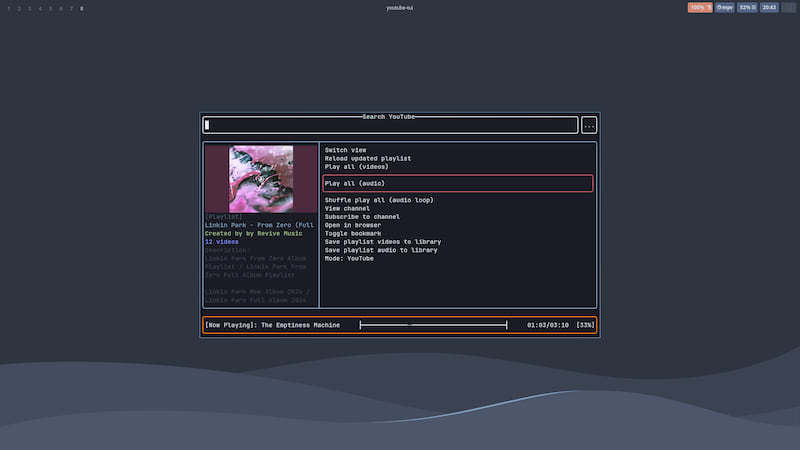Select 'Save playlist audio to library'
800x450 pixels.
381,250
